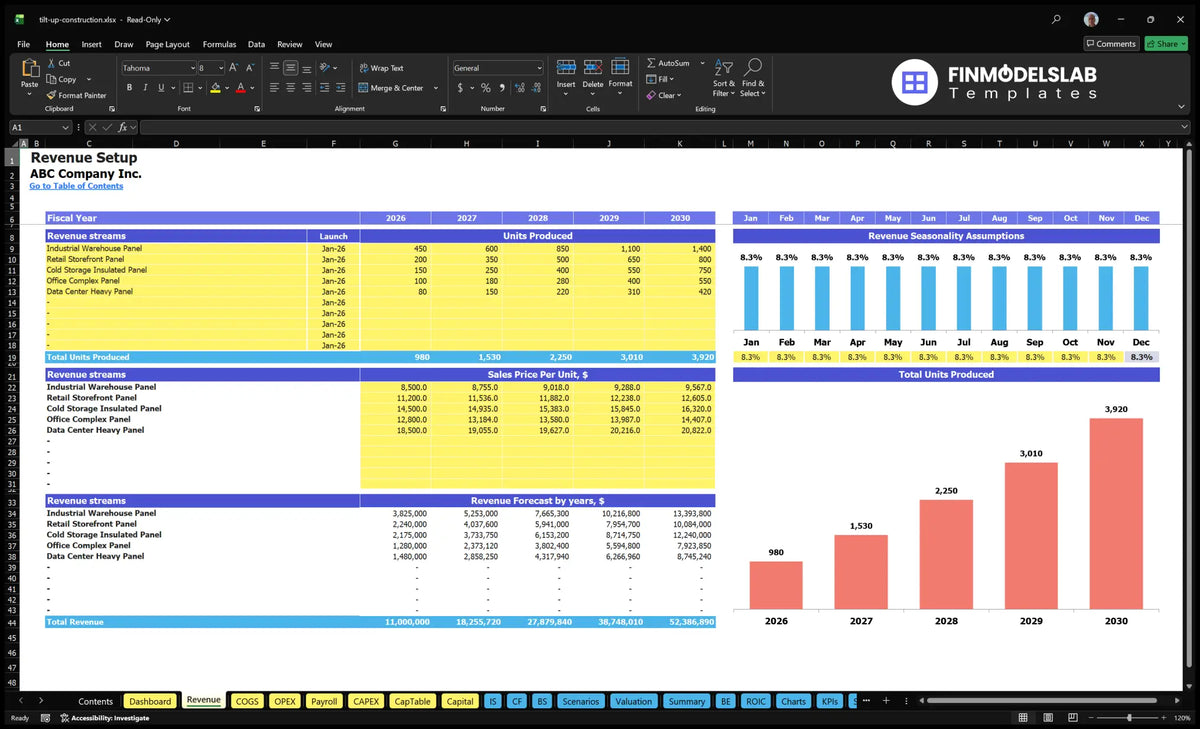Open the Tahoma font name dropdown

(x=191, y=68)
